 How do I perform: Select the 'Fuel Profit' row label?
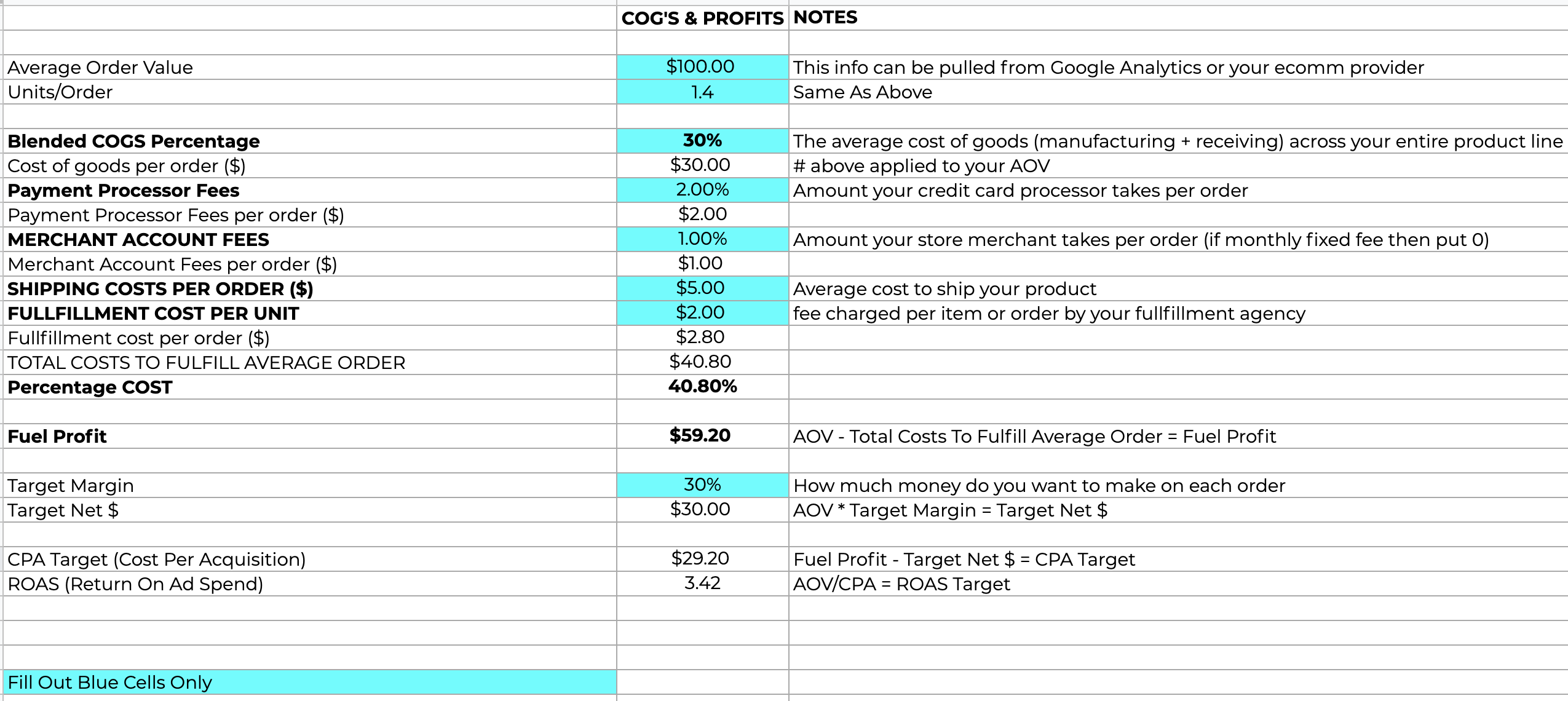(57, 436)
